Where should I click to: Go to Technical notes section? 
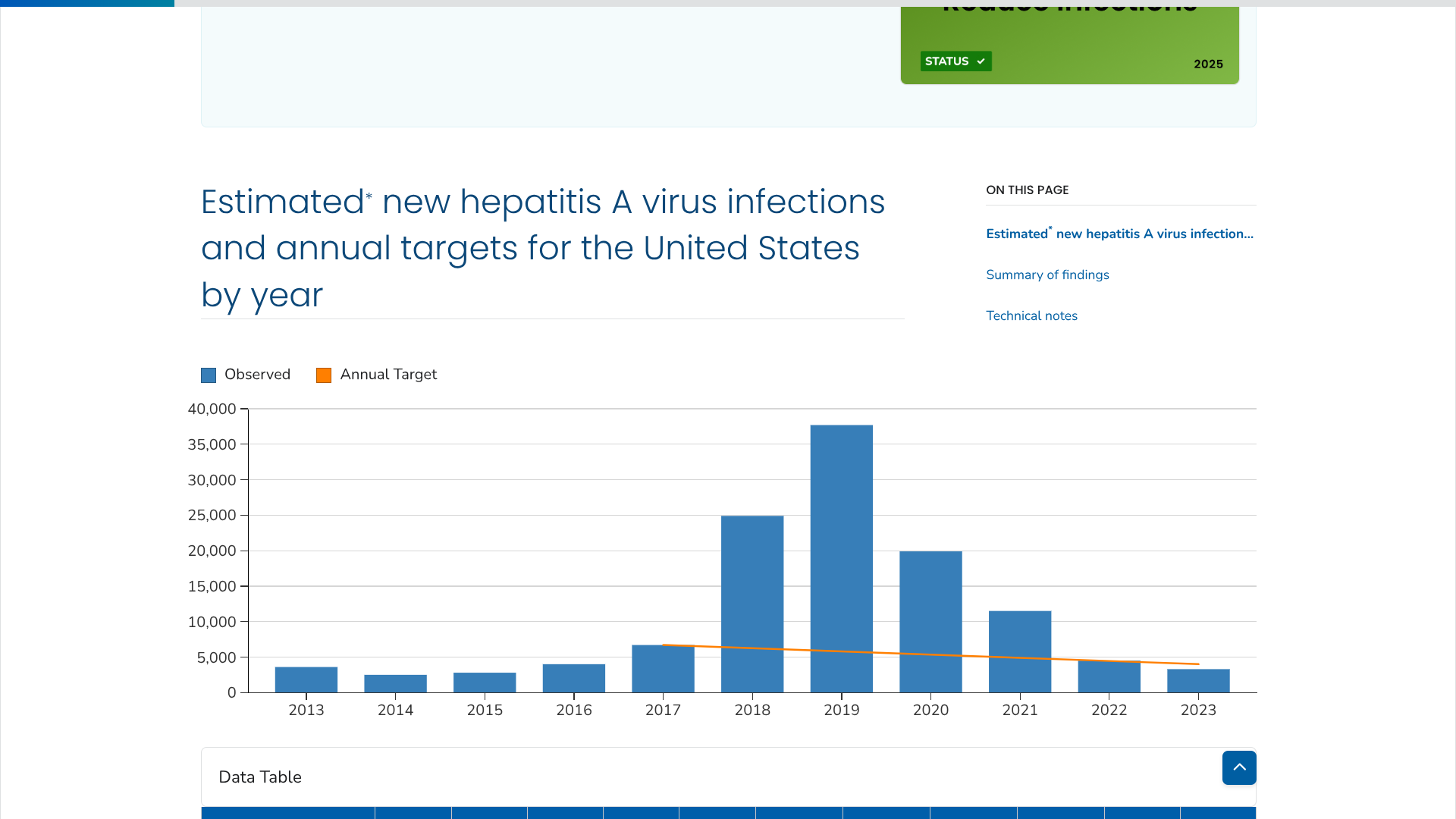pos(1031,315)
